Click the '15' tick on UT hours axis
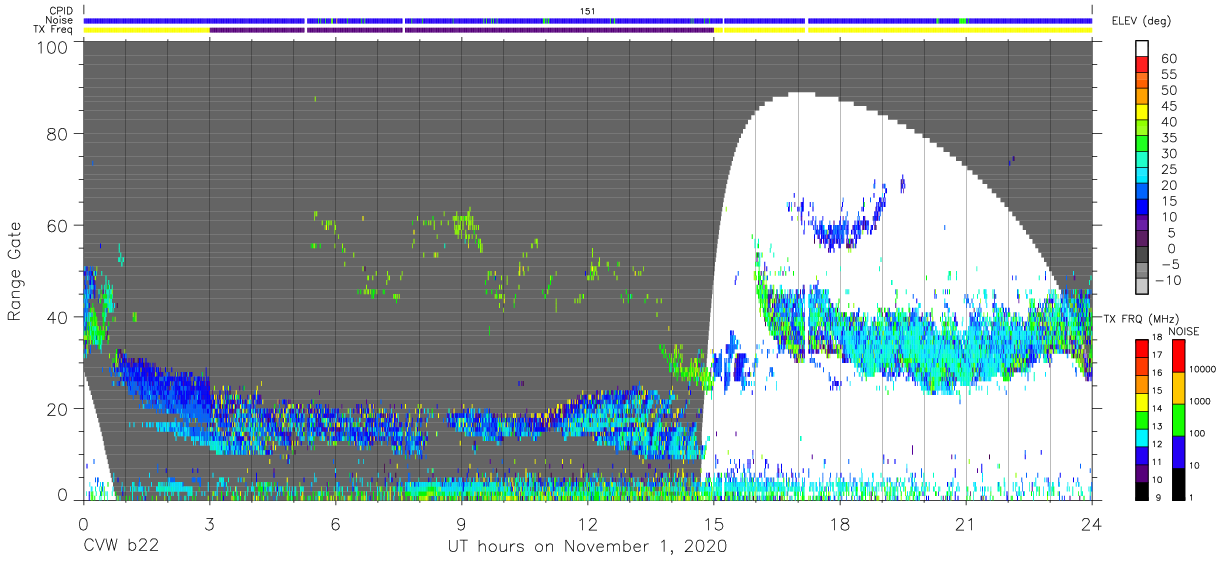Viewport: 1228px width, 567px height. [714, 524]
